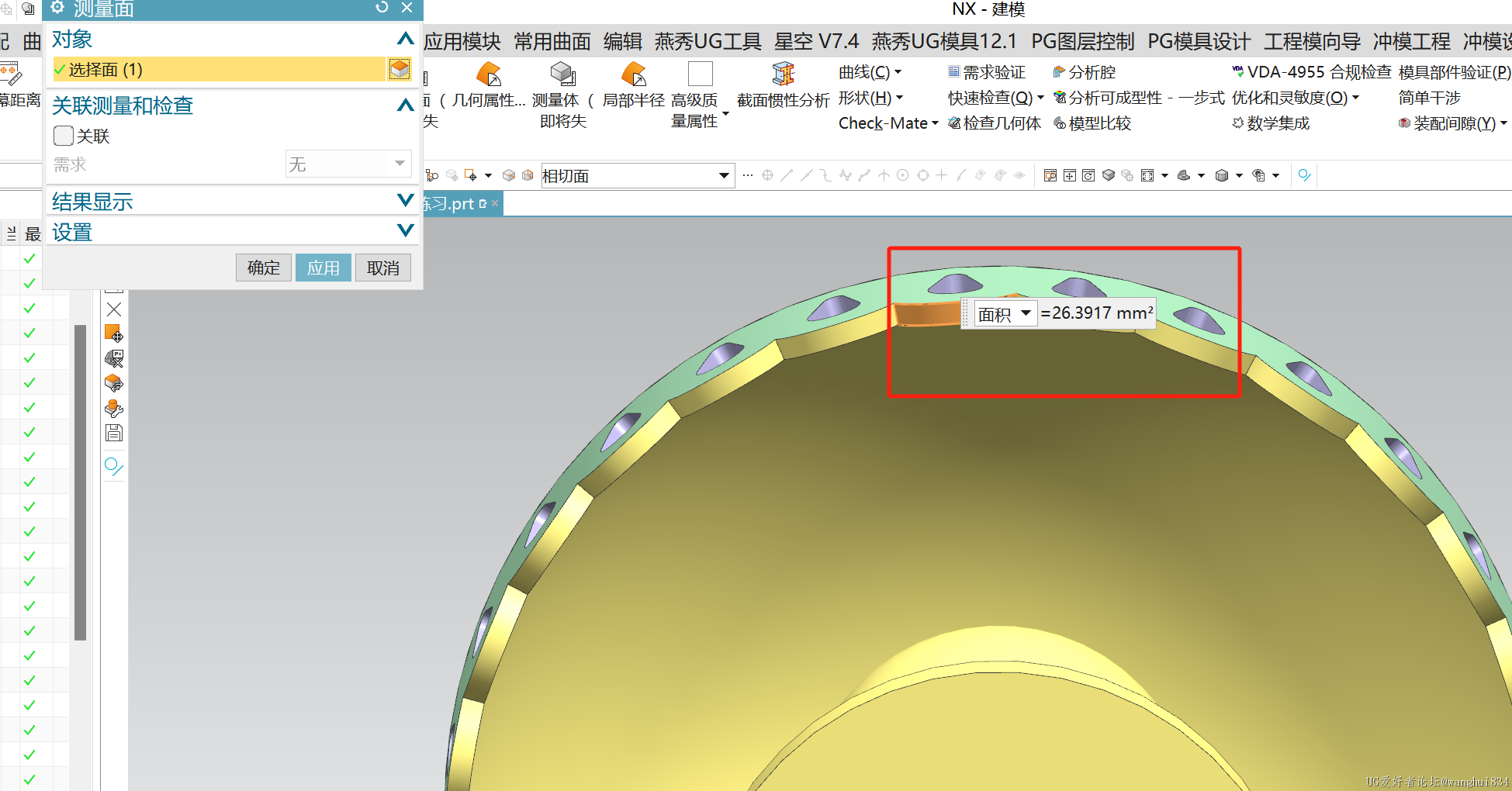Click the orange face selection icon beside 选择面
This screenshot has width=1512, height=791.
pyautogui.click(x=400, y=70)
